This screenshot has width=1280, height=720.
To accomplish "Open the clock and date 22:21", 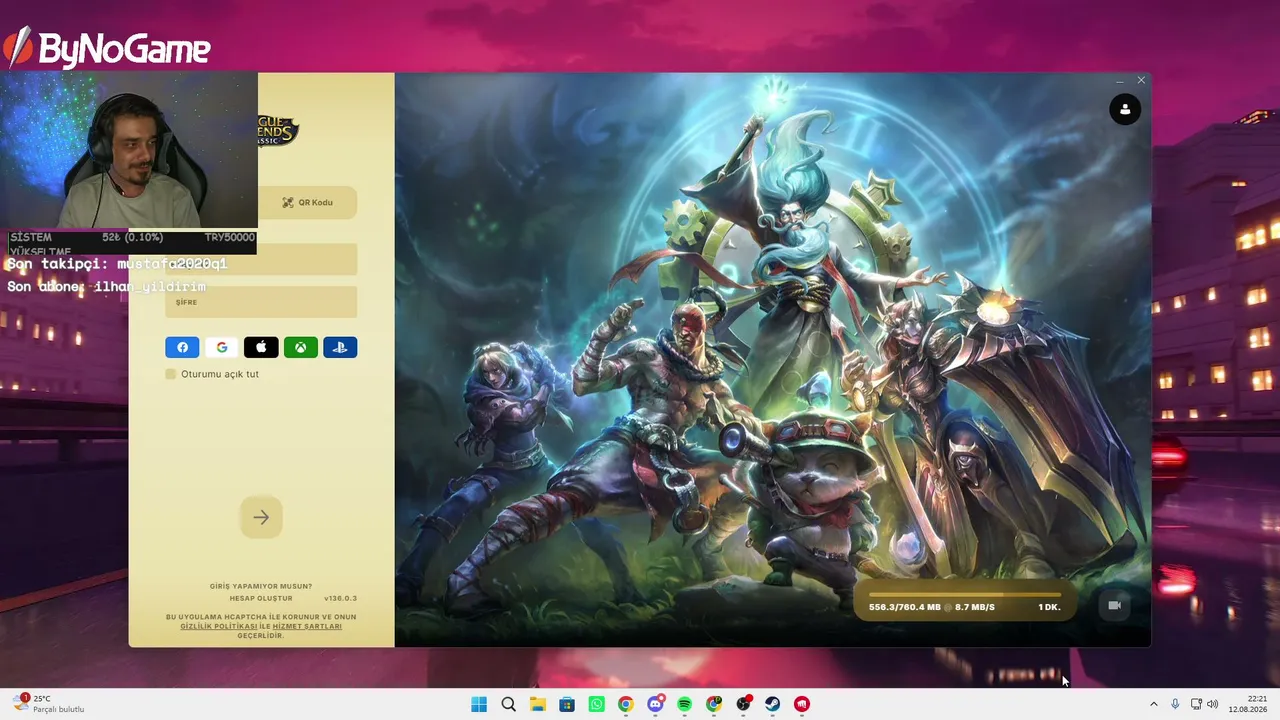I will click(x=1248, y=704).
